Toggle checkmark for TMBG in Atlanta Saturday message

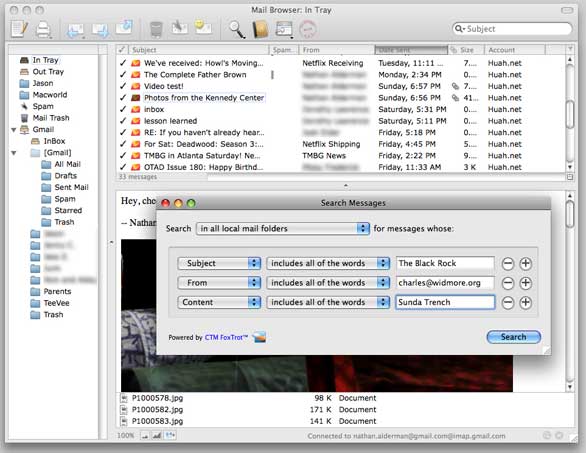pyautogui.click(x=123, y=155)
